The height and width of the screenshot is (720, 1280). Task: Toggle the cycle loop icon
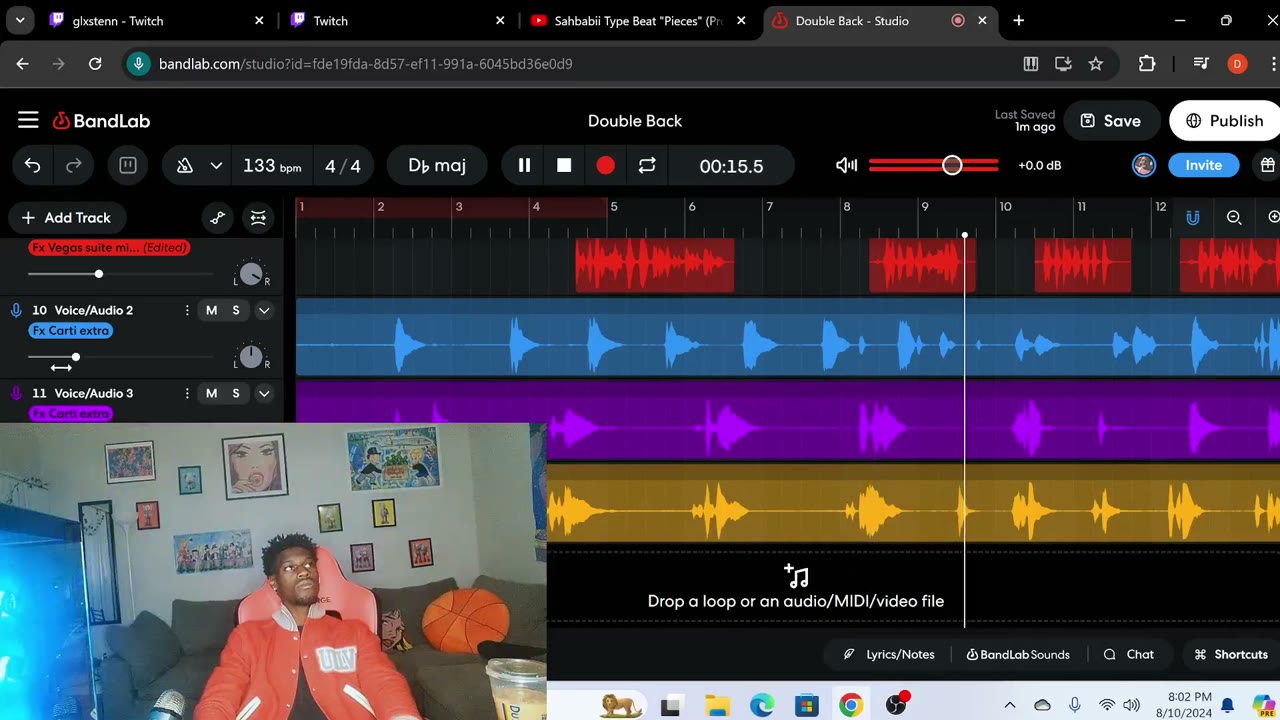(647, 166)
